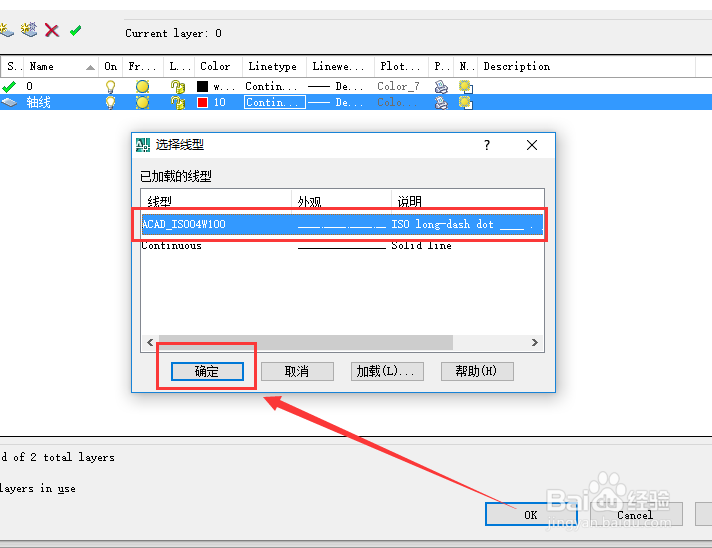The height and width of the screenshot is (548, 712).
Task: Click the 帮助(H) help button
Action: point(477,371)
